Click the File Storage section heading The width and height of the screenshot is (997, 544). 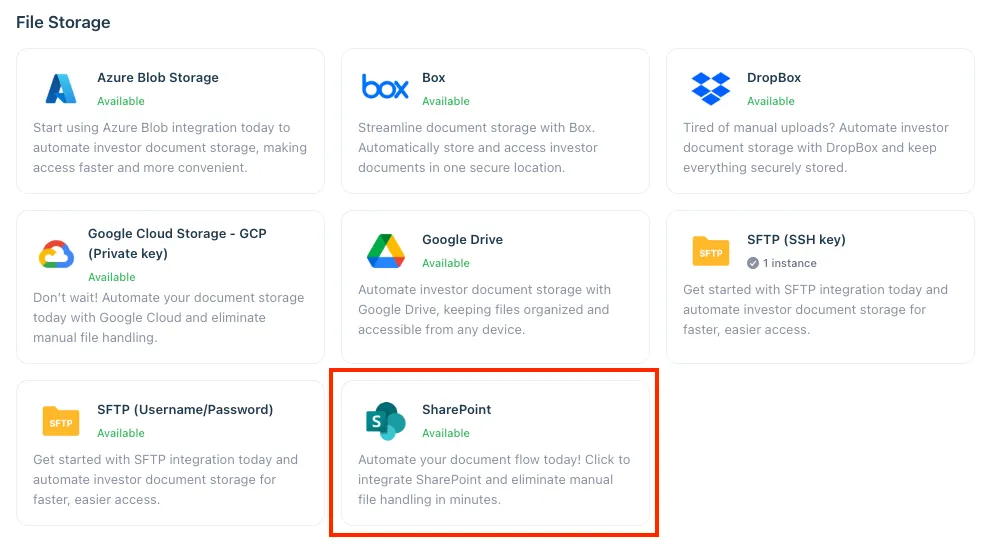tap(63, 22)
